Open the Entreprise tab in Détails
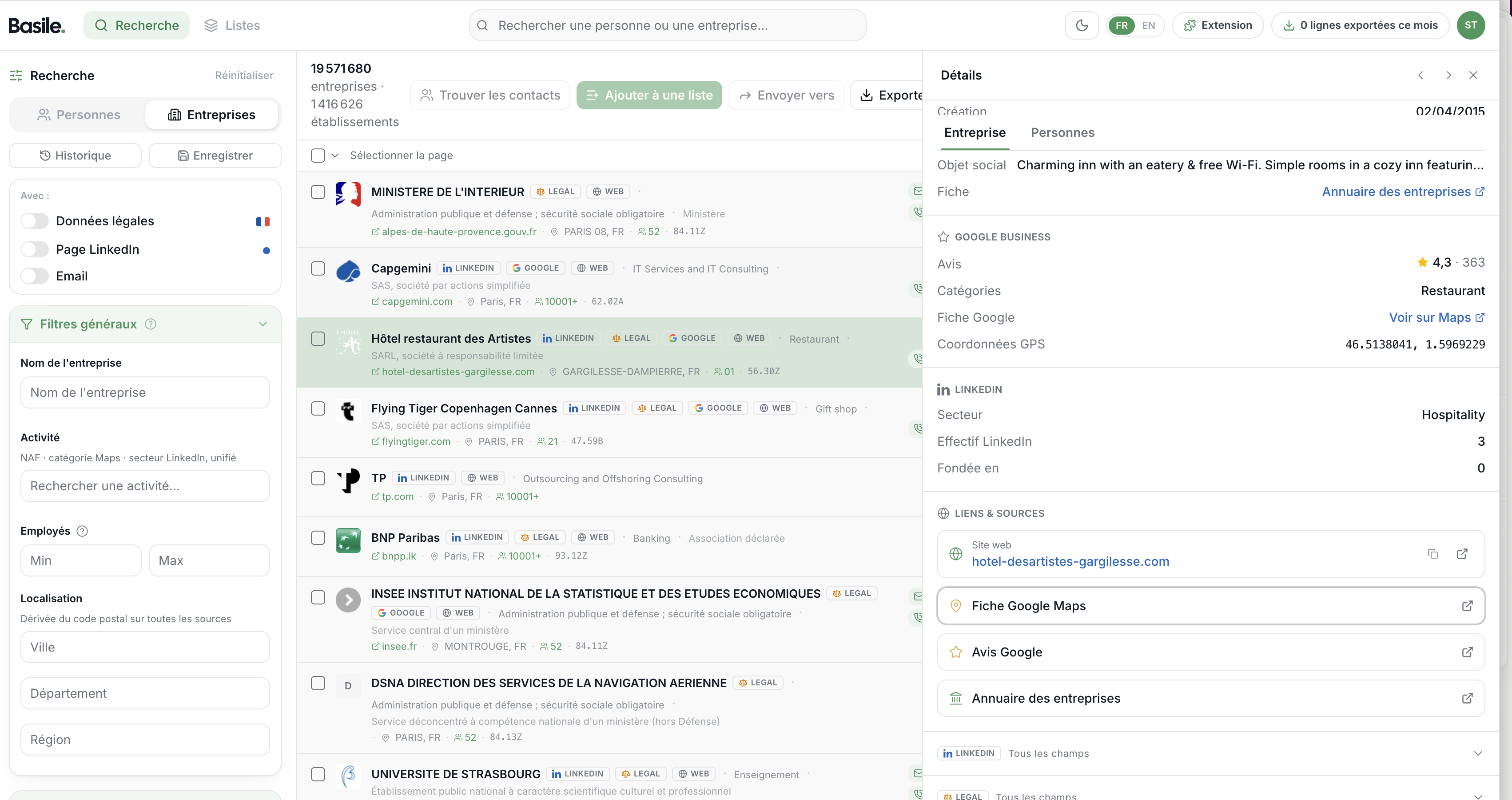 pyautogui.click(x=975, y=133)
